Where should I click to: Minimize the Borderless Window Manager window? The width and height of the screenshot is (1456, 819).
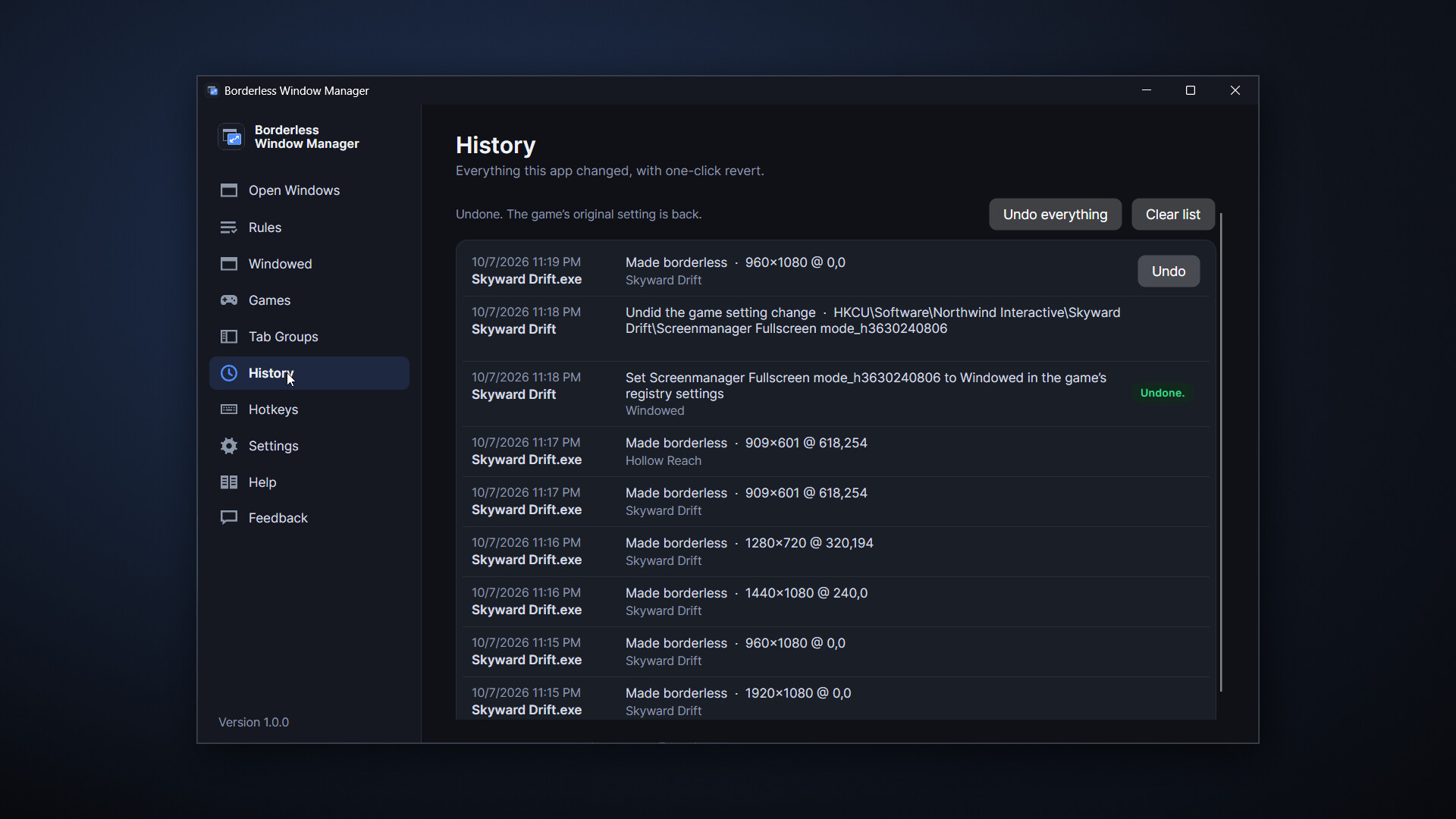click(x=1147, y=90)
